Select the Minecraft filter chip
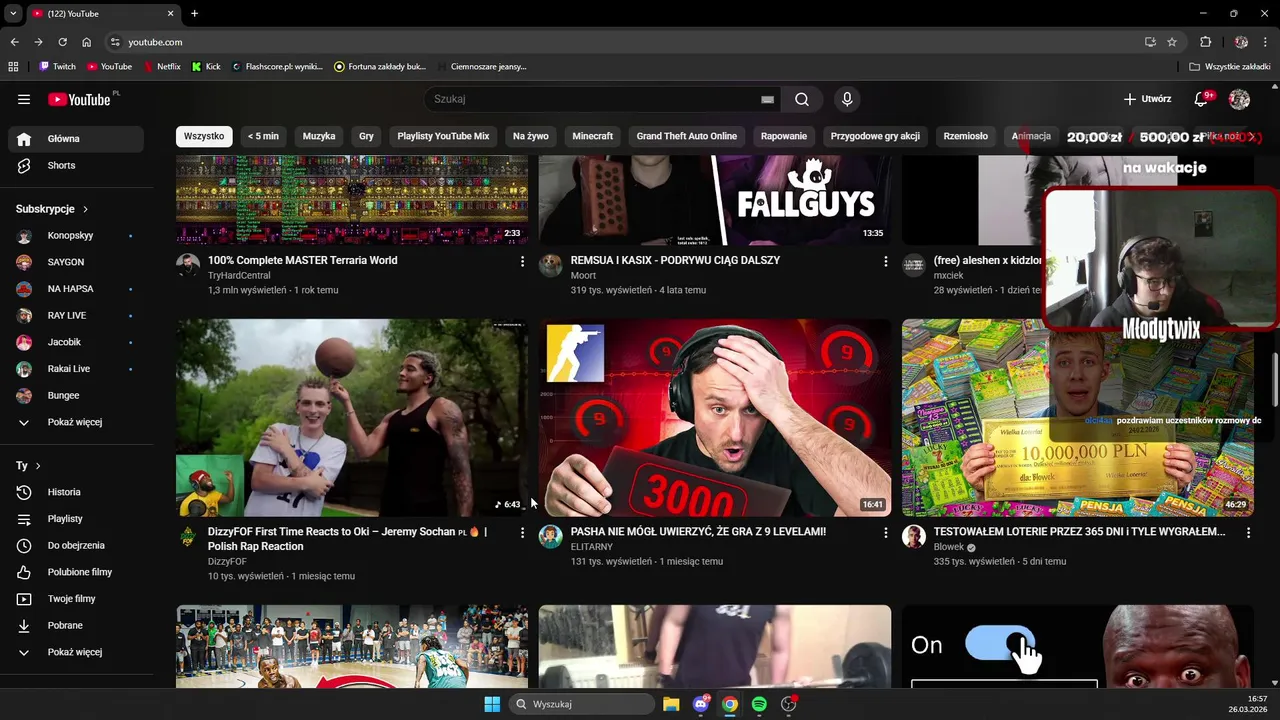 [593, 136]
